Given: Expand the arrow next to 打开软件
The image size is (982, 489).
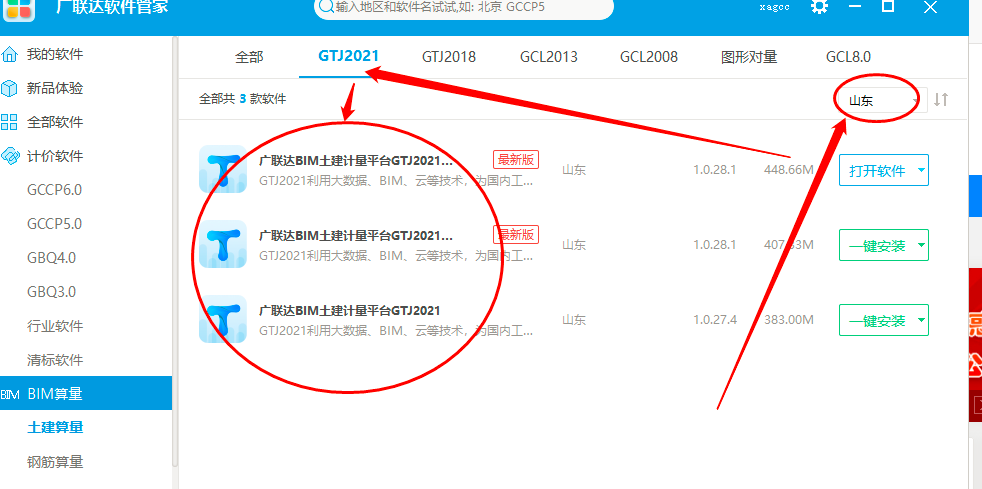Looking at the screenshot, I should [x=921, y=170].
